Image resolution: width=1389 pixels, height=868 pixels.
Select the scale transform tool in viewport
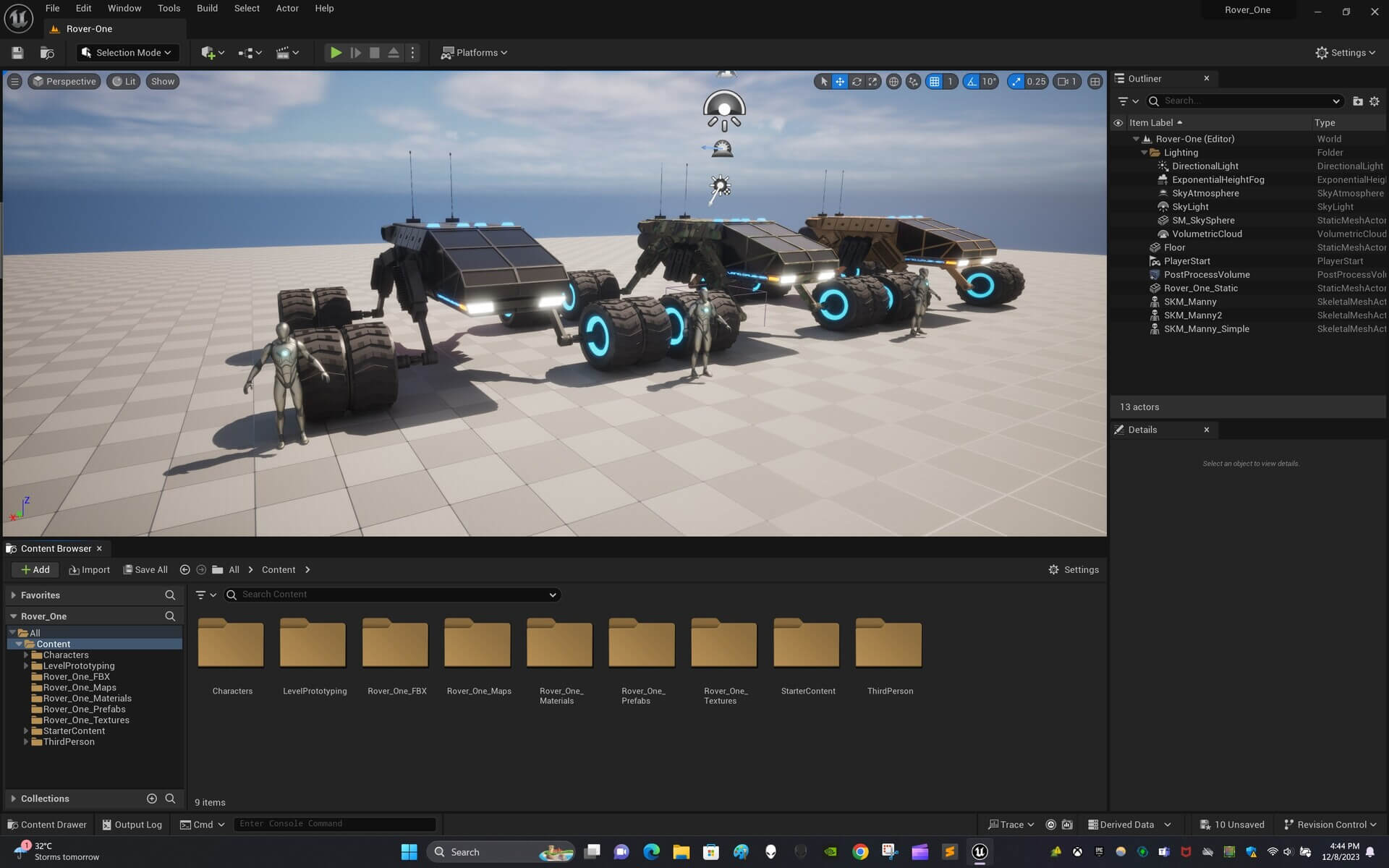873,82
